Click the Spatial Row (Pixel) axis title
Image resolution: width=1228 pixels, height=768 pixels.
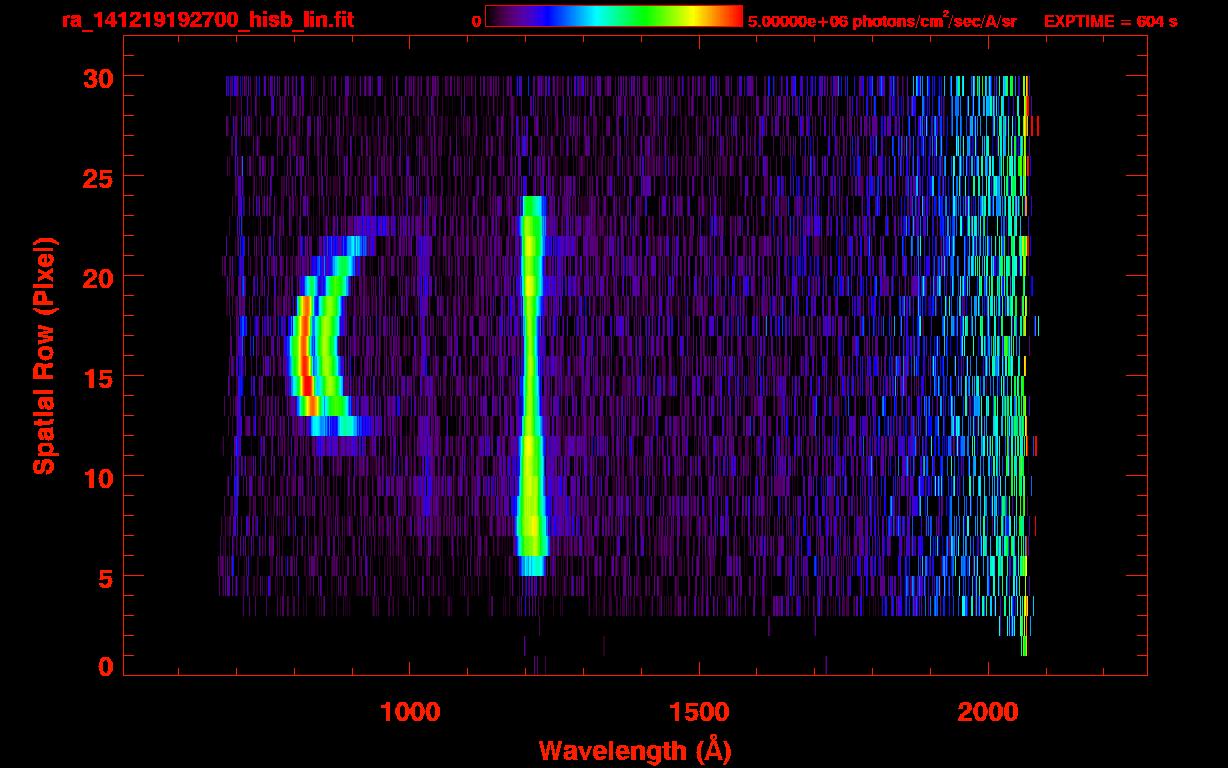pyautogui.click(x=44, y=355)
